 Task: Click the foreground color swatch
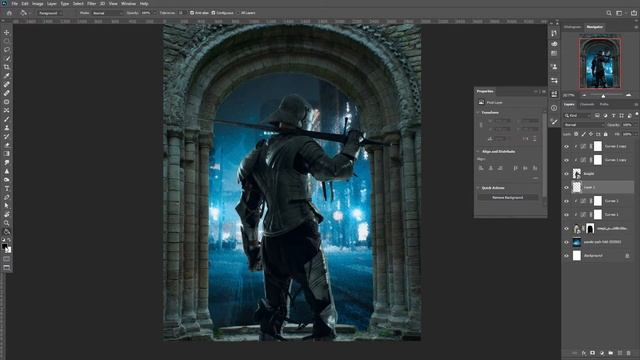click(x=4, y=247)
